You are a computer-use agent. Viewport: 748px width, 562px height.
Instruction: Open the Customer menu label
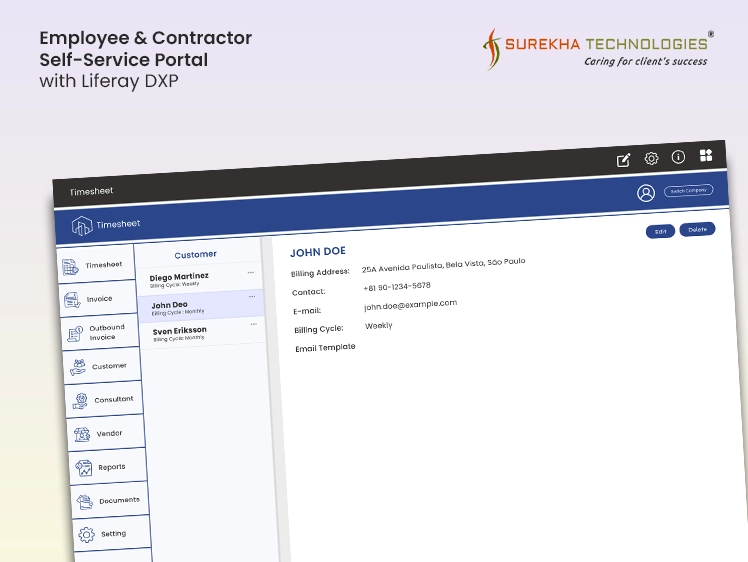[x=109, y=366]
